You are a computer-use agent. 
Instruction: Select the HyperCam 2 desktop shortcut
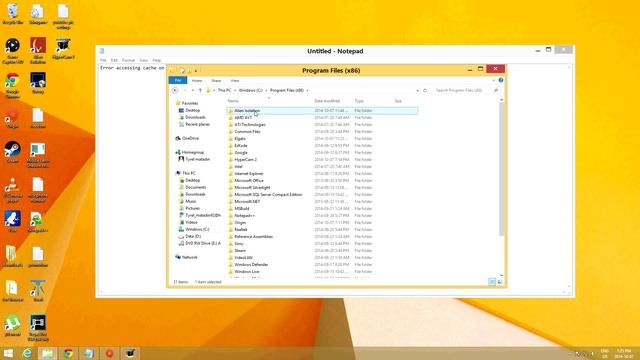pos(63,49)
